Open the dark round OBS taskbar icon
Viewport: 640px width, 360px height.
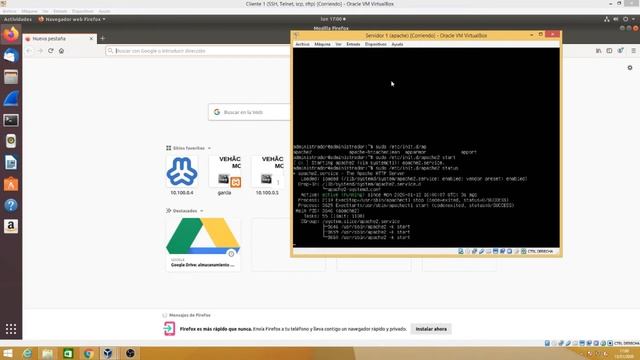(130, 353)
